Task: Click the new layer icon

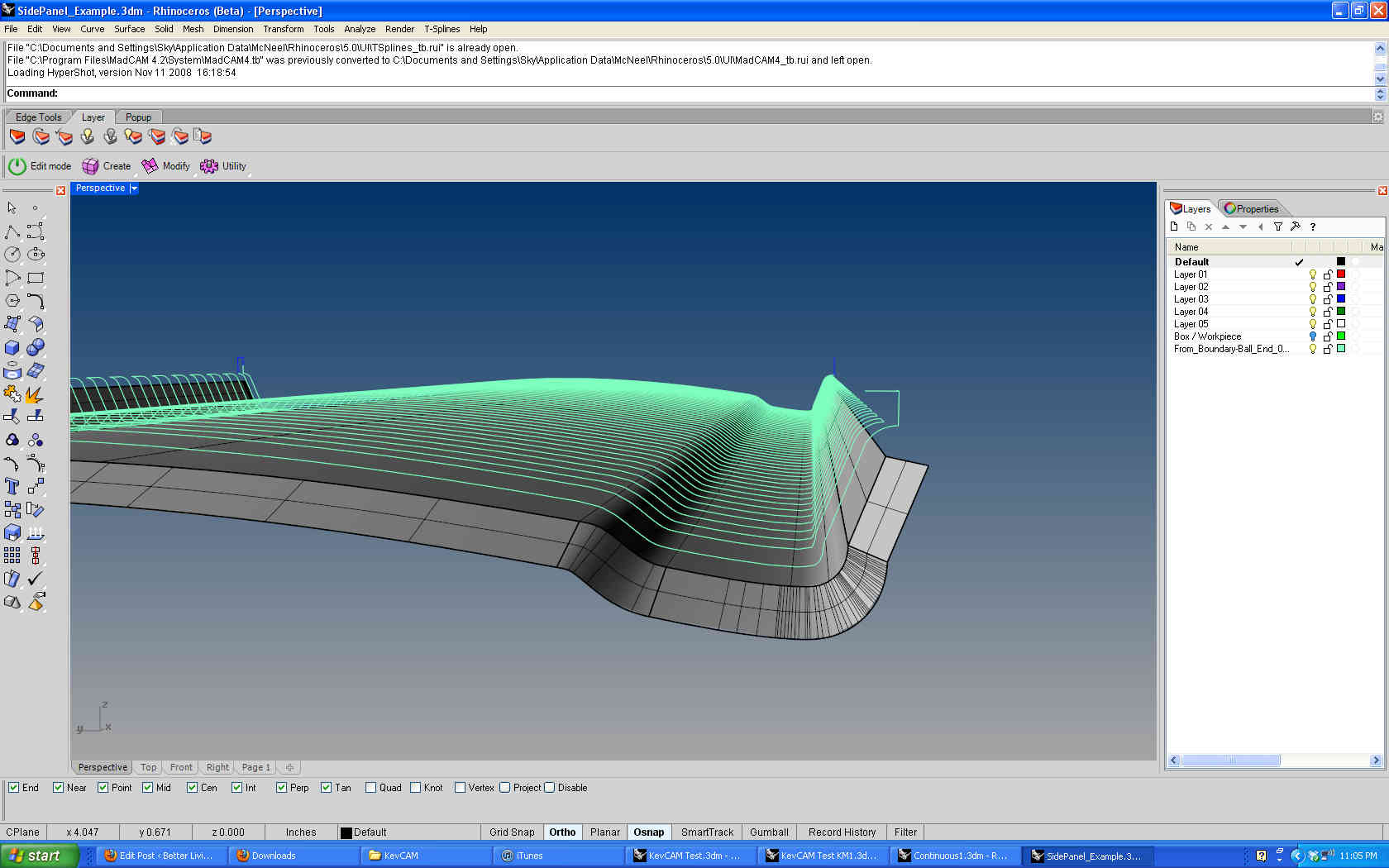Action: (x=1174, y=227)
